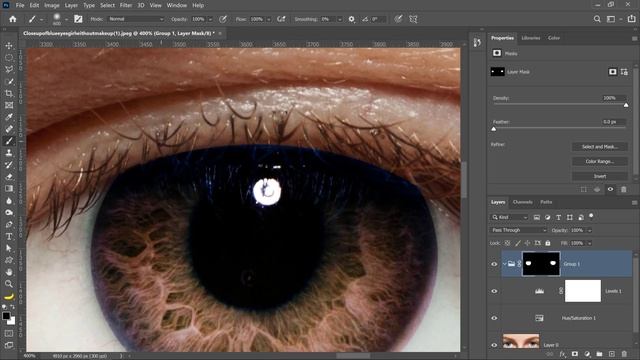This screenshot has height=360, width=640.
Task: Click the Select and Mask button
Action: tap(600, 147)
